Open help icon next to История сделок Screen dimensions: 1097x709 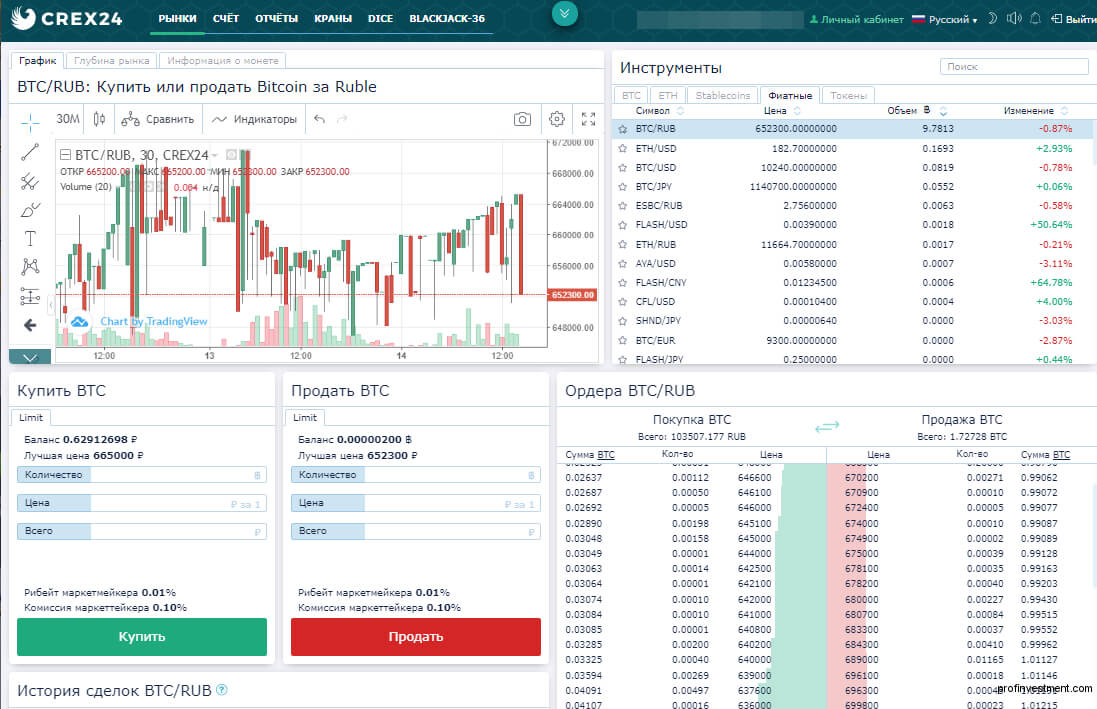pos(222,690)
